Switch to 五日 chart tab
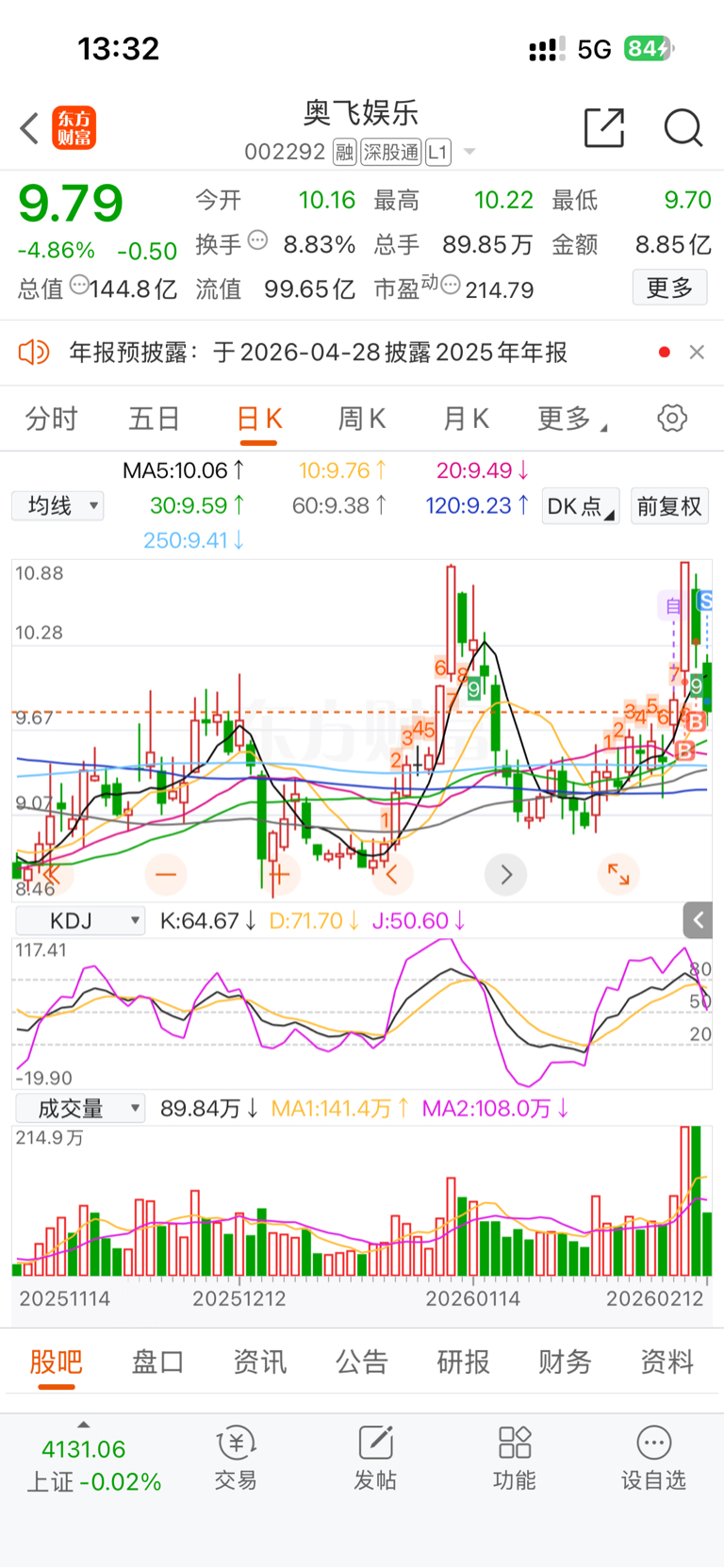Viewport: 724px width, 1568px height. pyautogui.click(x=155, y=419)
